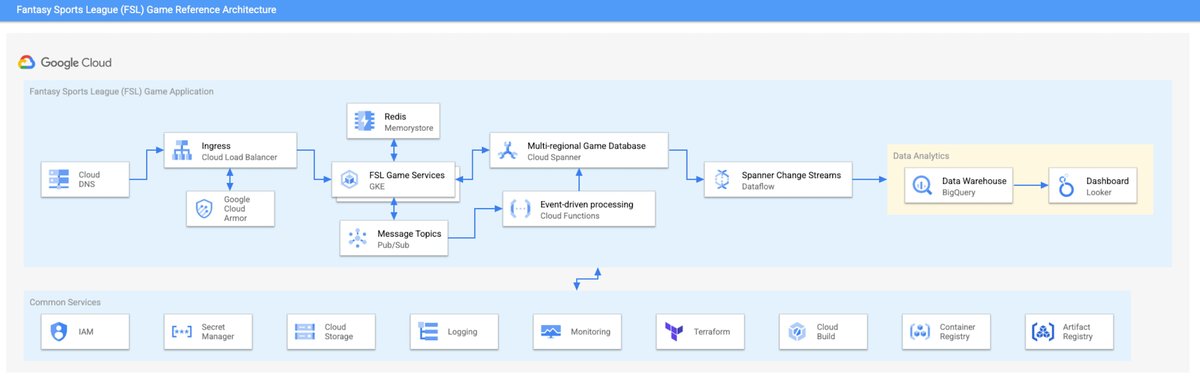Click the 'Common Services' section heading
1200x382 pixels.
(65, 302)
